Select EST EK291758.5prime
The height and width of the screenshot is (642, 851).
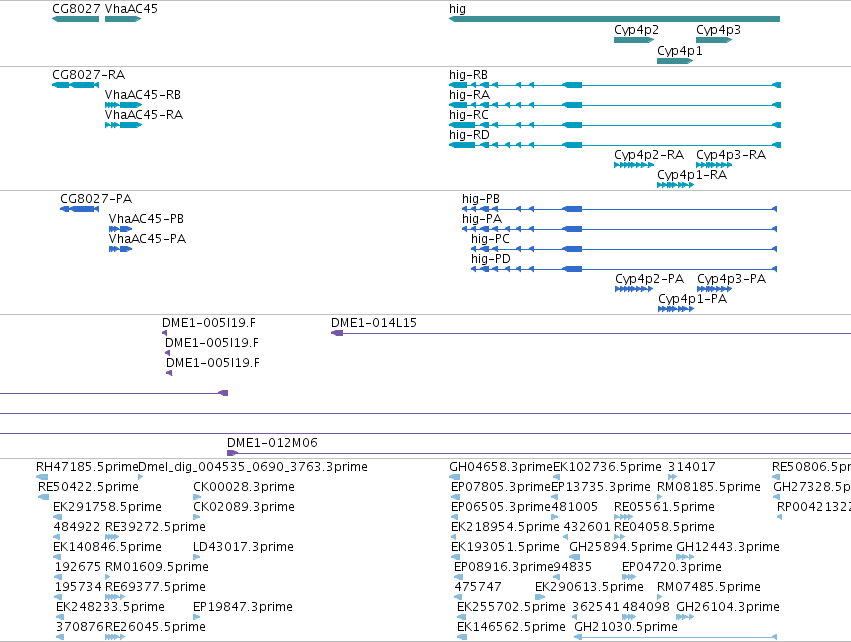point(58,517)
